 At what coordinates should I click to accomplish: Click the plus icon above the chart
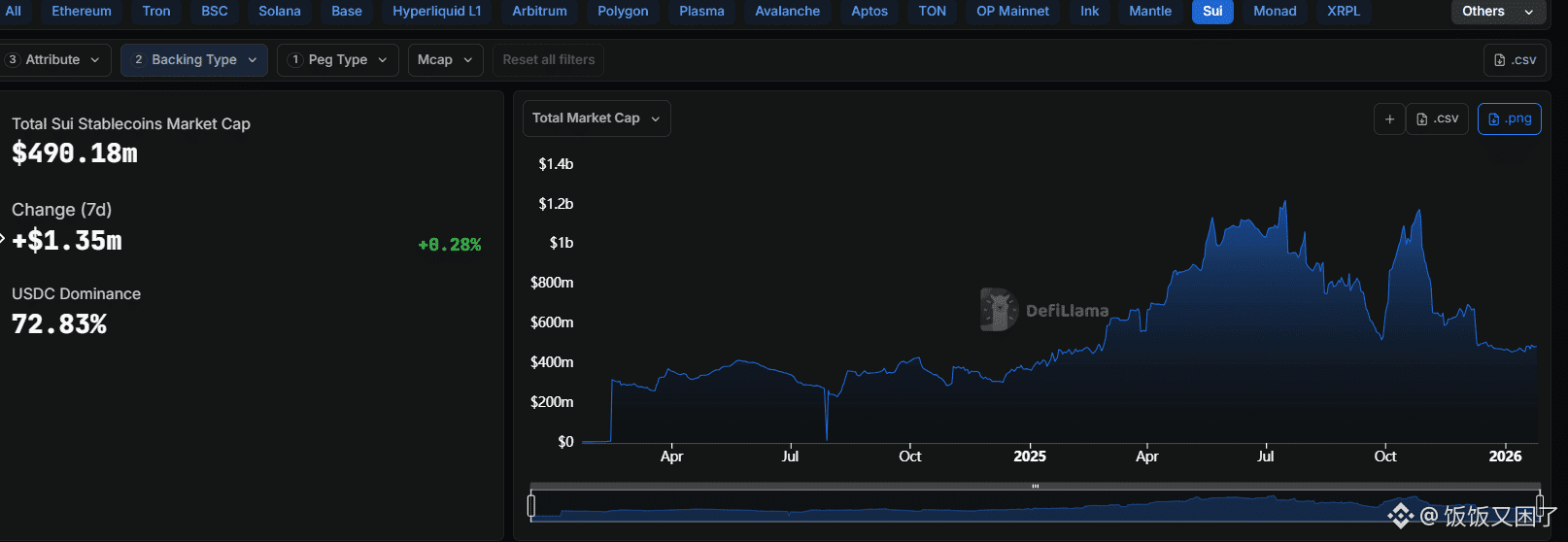coord(1389,119)
